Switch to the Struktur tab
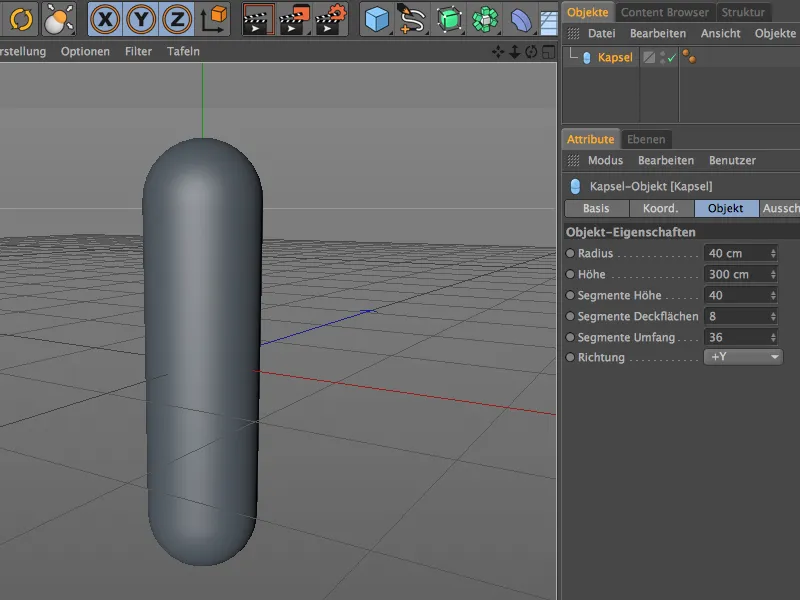The height and width of the screenshot is (600, 800). point(743,12)
